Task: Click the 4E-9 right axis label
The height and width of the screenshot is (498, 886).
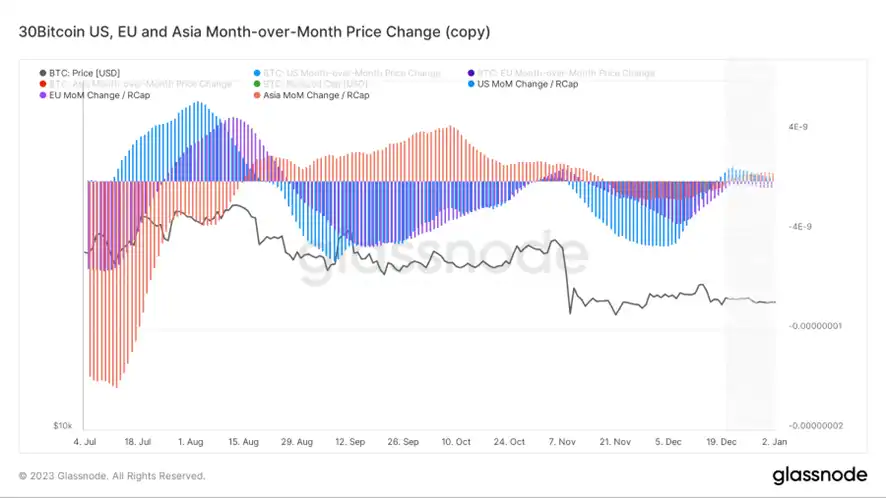Action: [798, 127]
